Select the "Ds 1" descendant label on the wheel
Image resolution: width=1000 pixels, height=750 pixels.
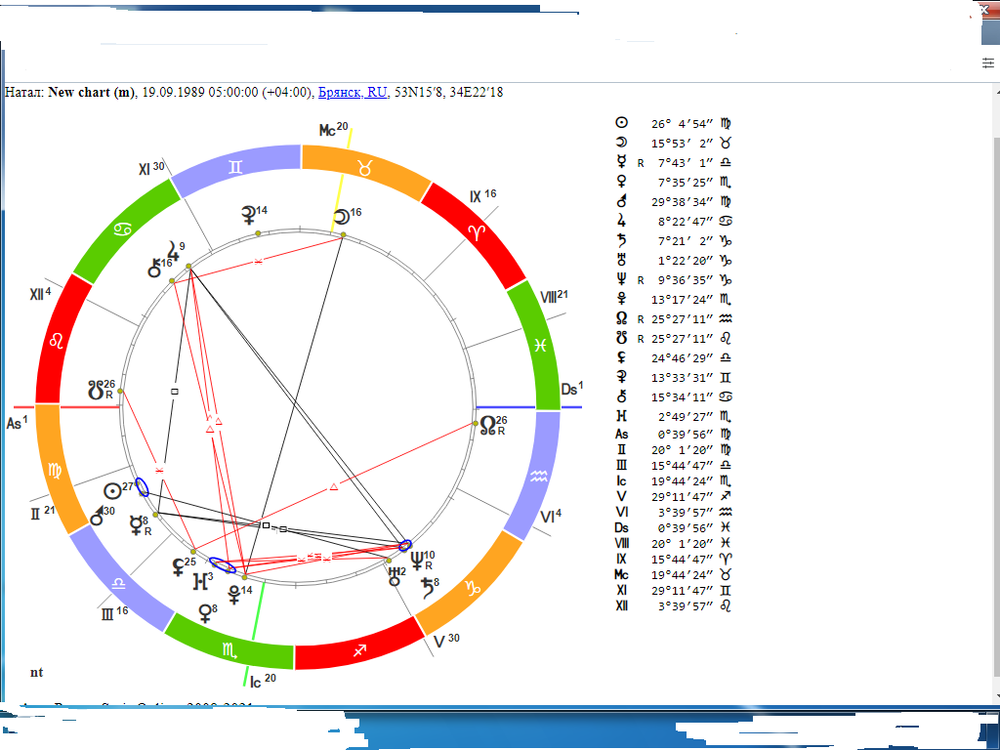point(572,388)
